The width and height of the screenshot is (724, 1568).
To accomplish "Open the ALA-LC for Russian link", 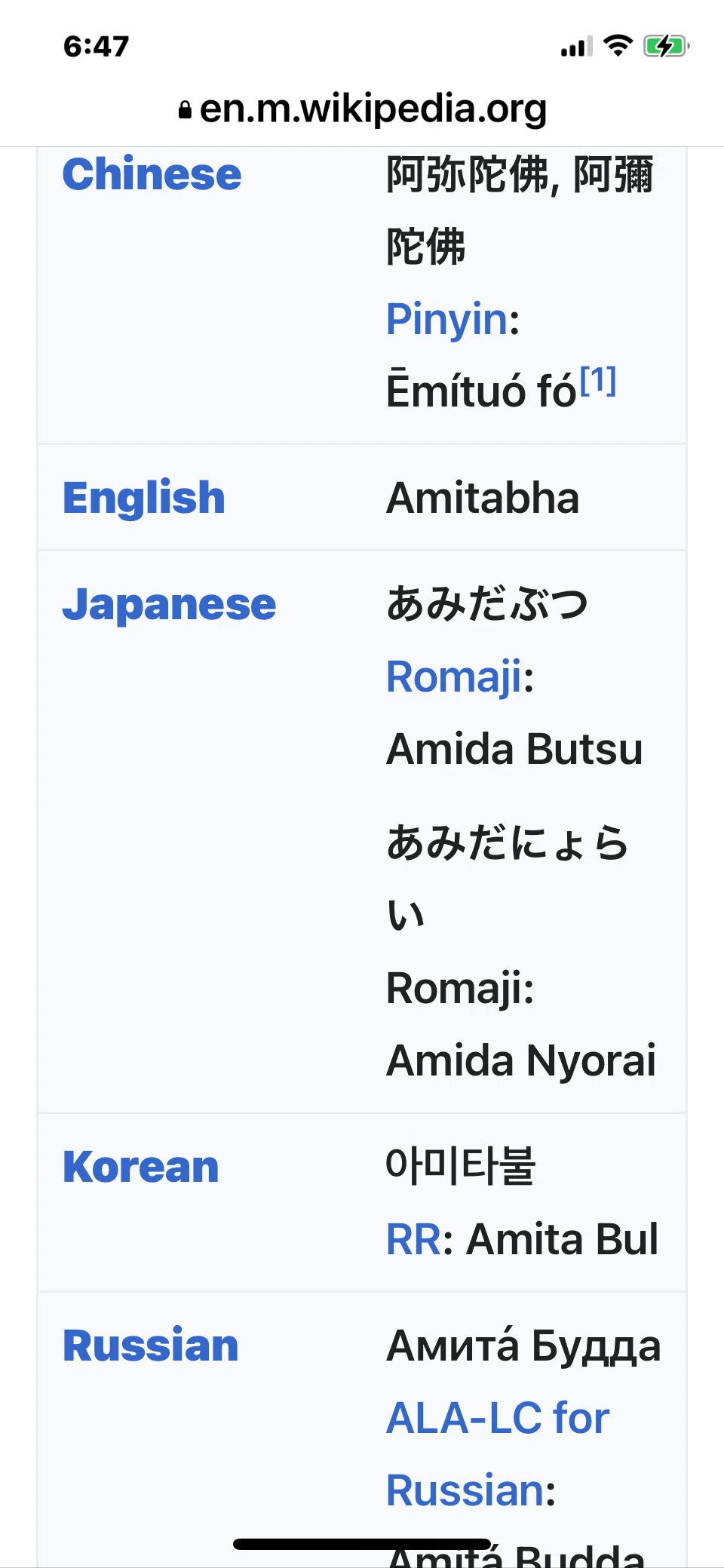I will coord(498,1454).
